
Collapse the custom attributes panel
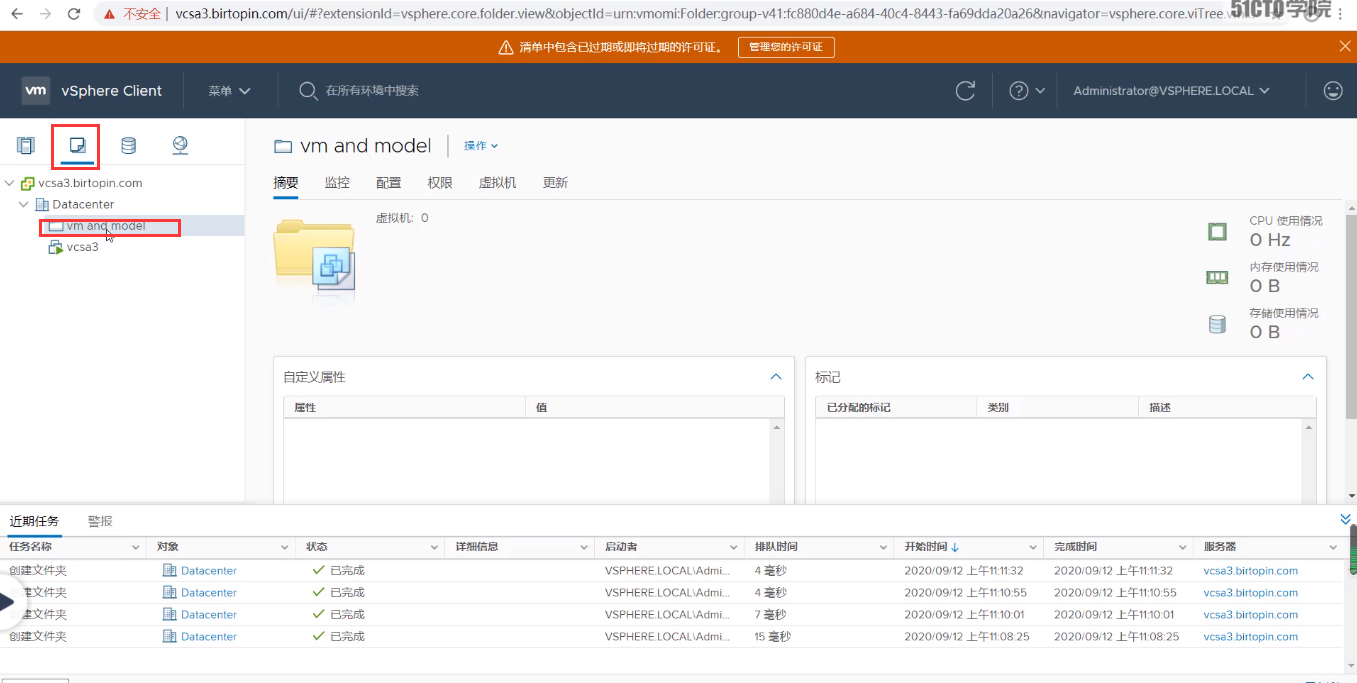(775, 377)
